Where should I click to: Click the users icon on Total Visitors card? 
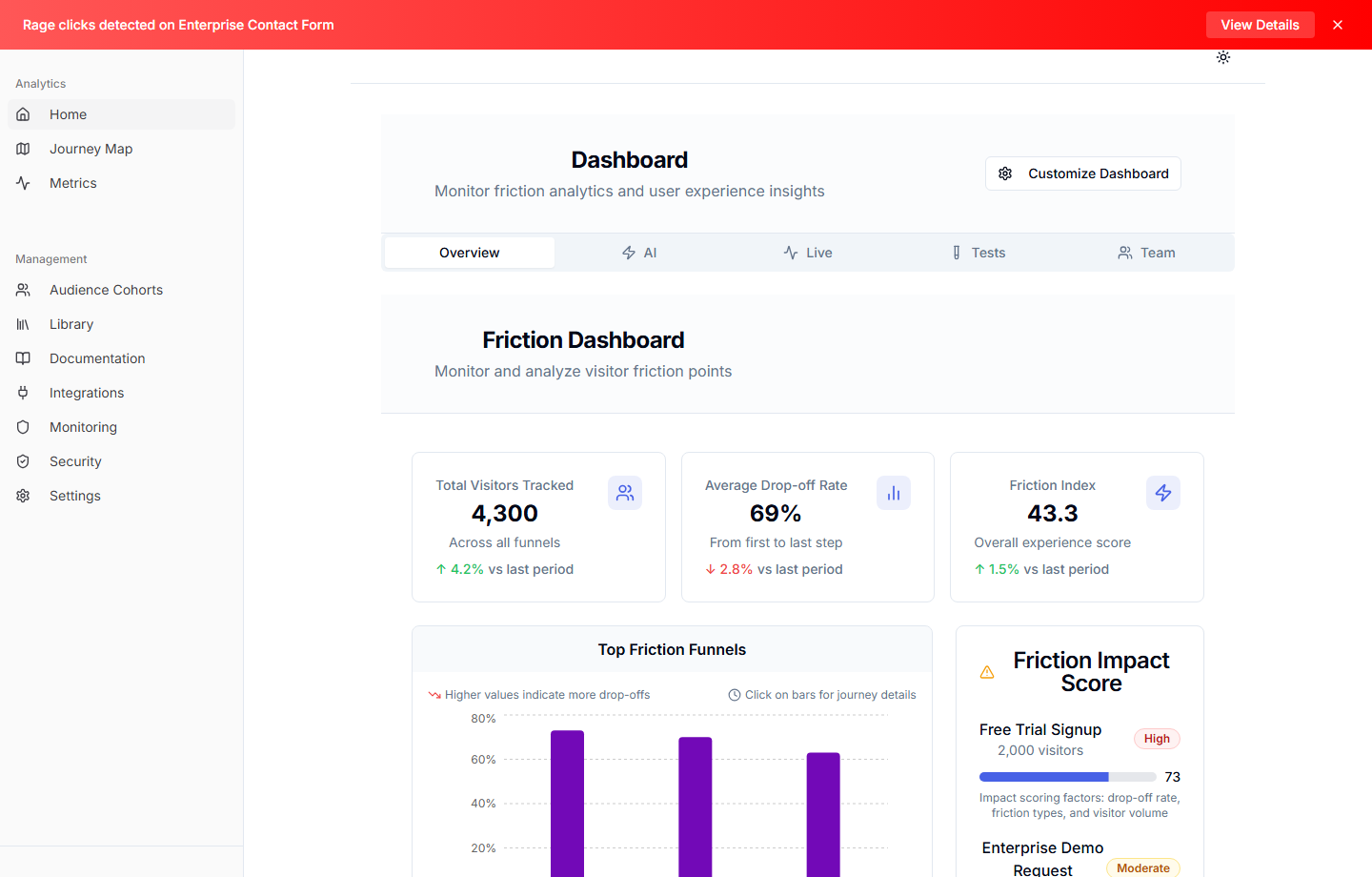pyautogui.click(x=625, y=493)
